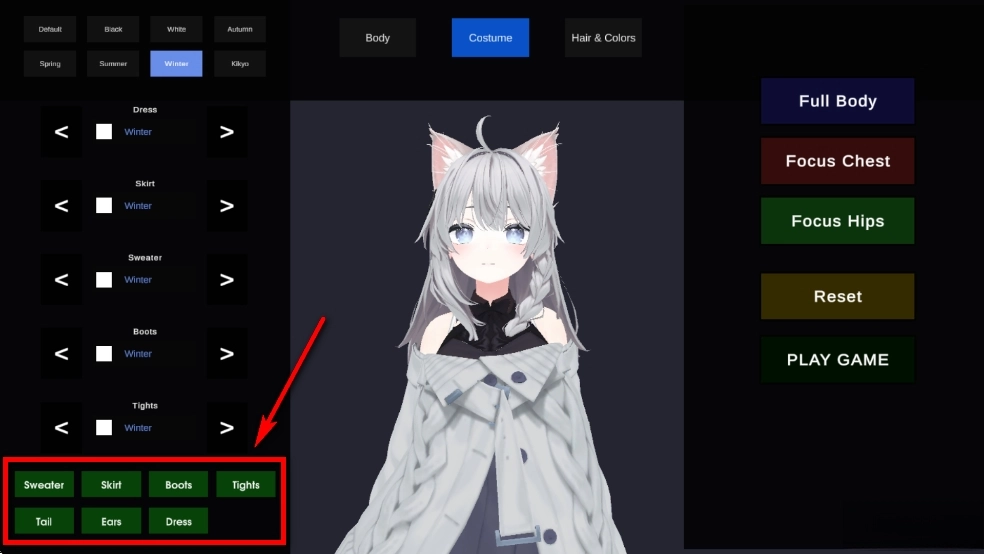Screen dimensions: 984x554
Task: Click the next arrow for Dress
Action: (227, 132)
